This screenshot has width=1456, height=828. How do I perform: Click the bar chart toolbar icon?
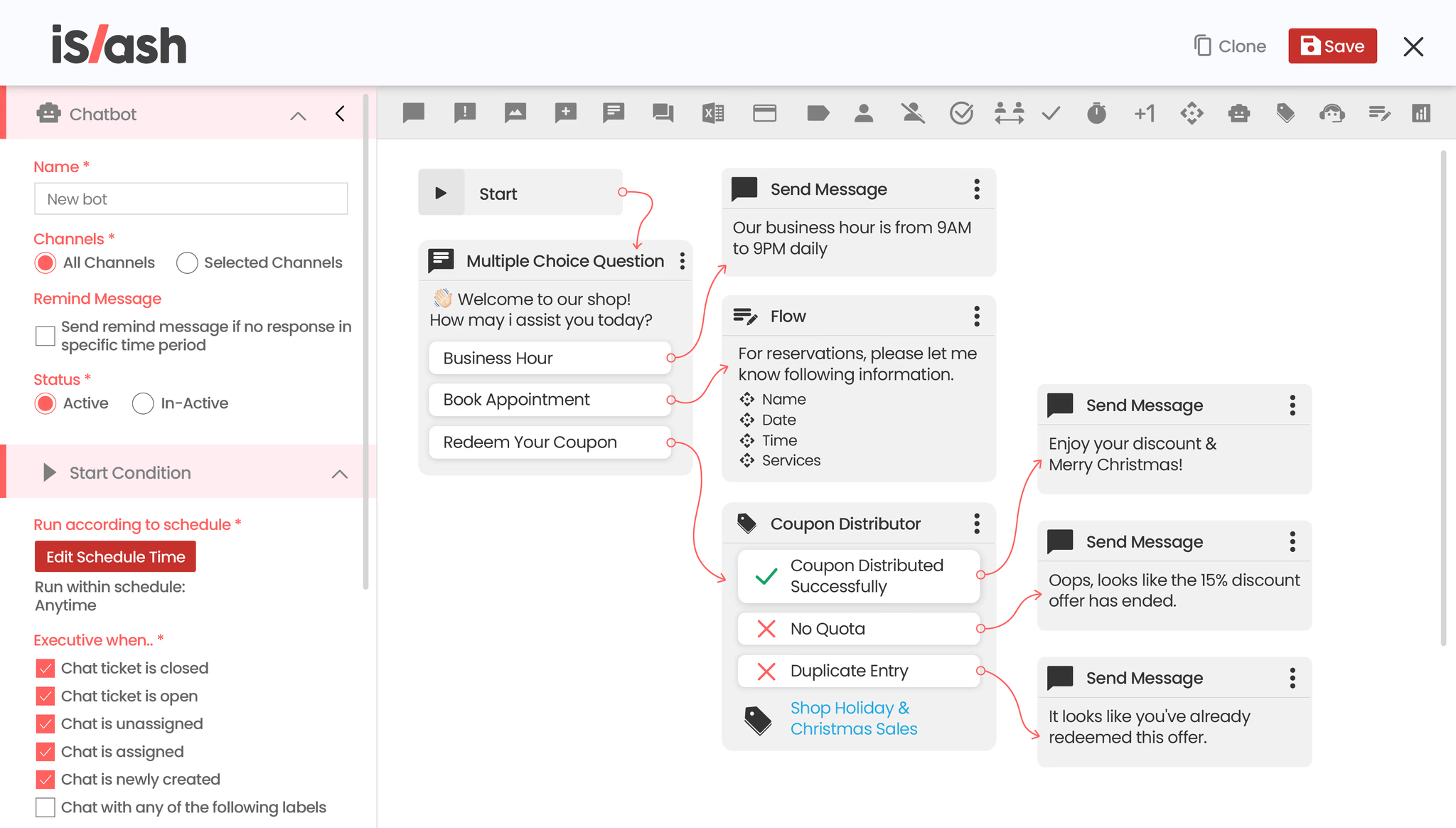pyautogui.click(x=1420, y=113)
